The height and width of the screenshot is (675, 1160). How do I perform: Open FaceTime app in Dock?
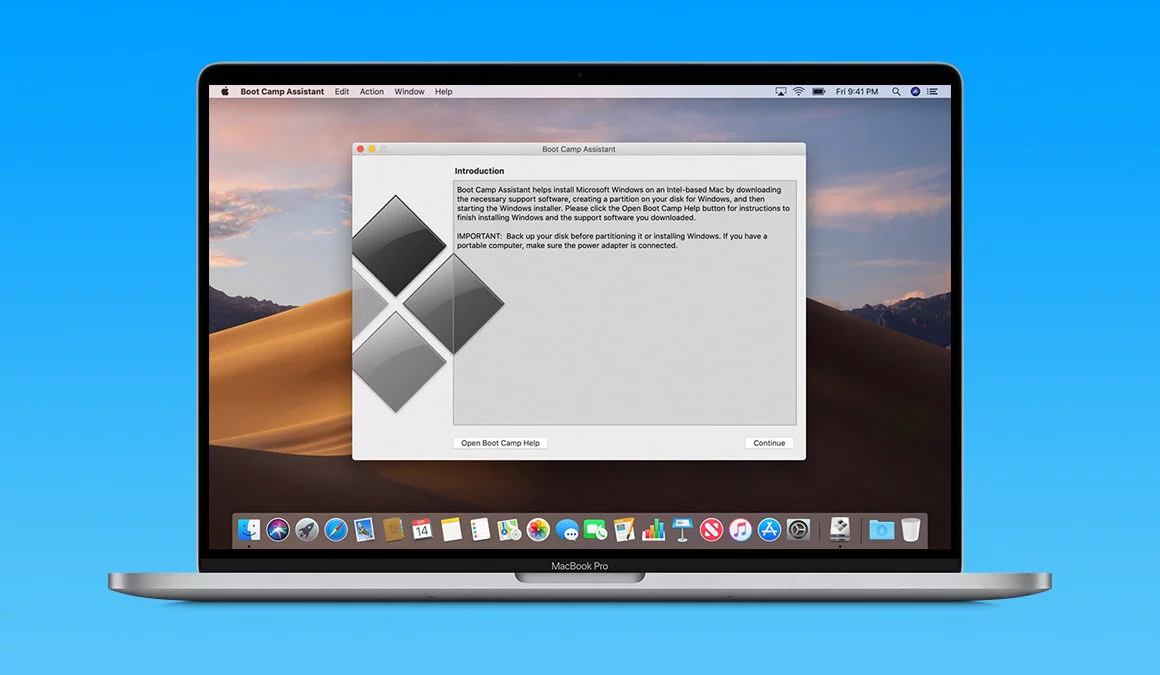point(596,530)
